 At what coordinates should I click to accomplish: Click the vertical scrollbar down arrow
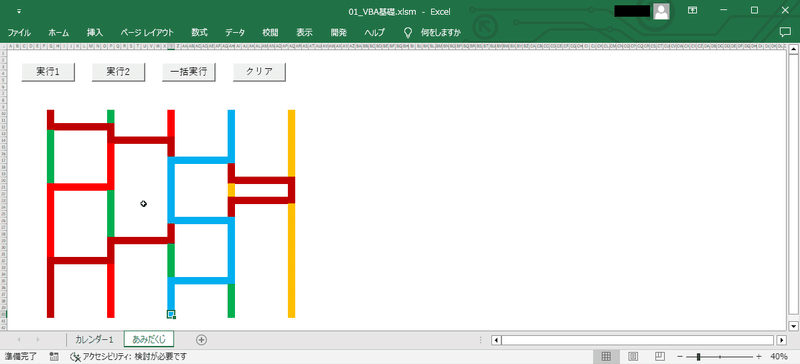[x=793, y=325]
